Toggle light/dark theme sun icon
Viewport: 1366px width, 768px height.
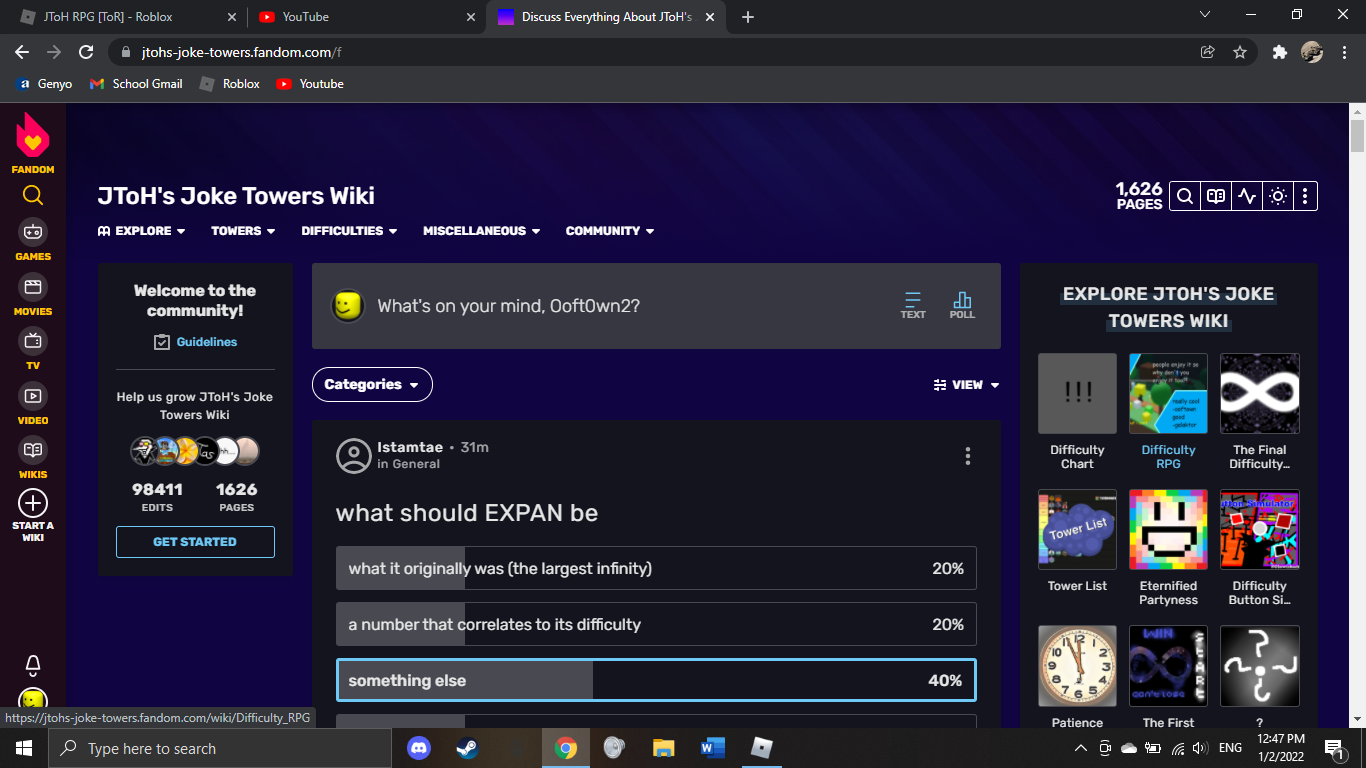click(1278, 196)
